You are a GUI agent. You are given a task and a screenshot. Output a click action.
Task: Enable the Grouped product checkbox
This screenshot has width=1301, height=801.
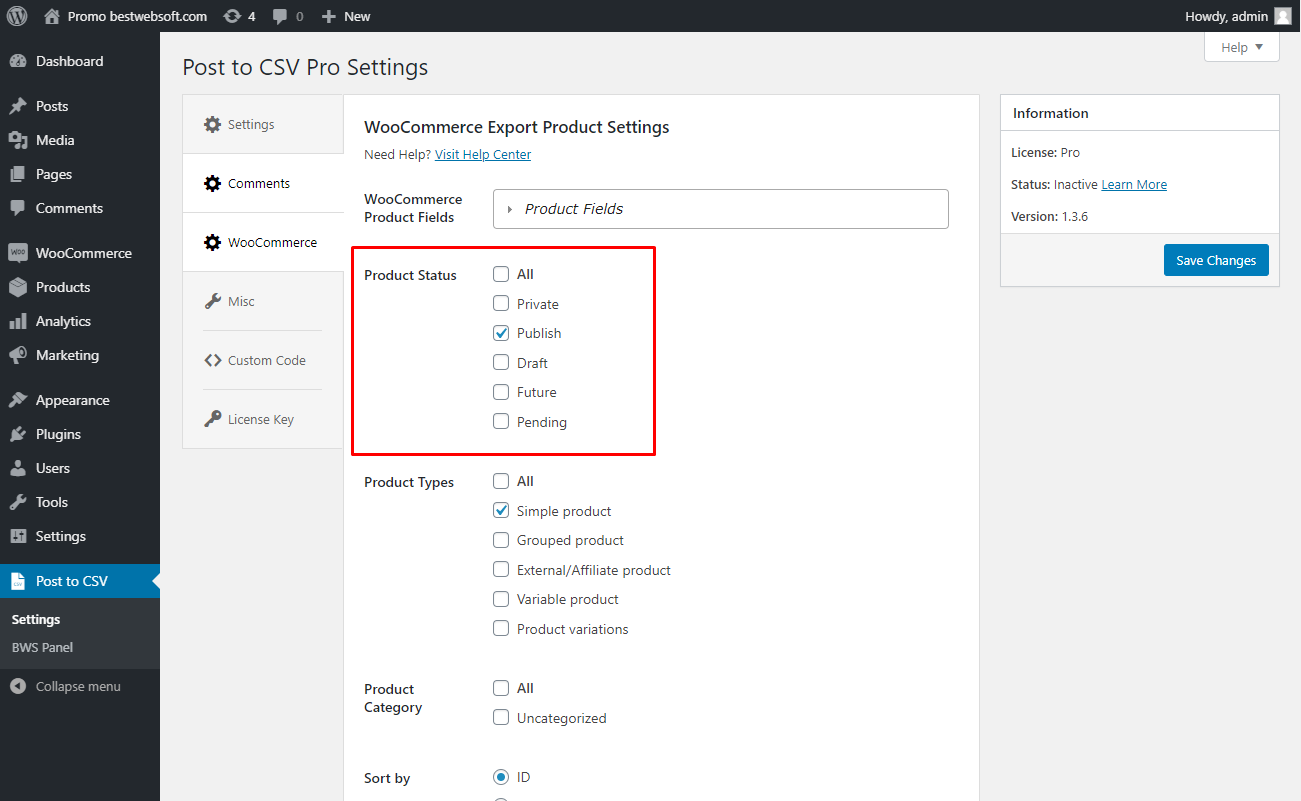tap(501, 540)
